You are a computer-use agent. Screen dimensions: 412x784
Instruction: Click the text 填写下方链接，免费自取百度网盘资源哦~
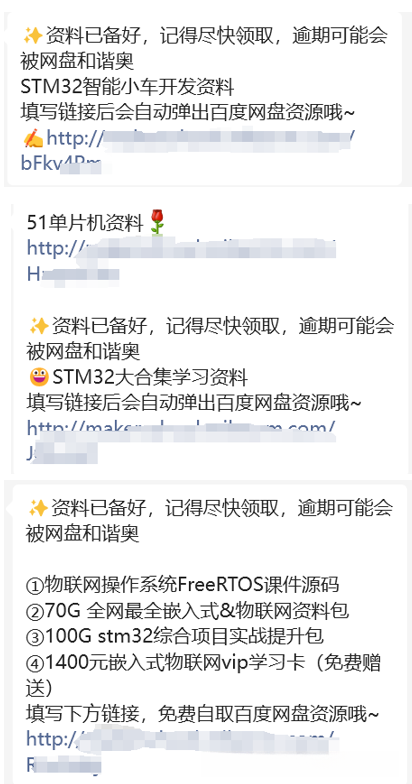click(204, 716)
